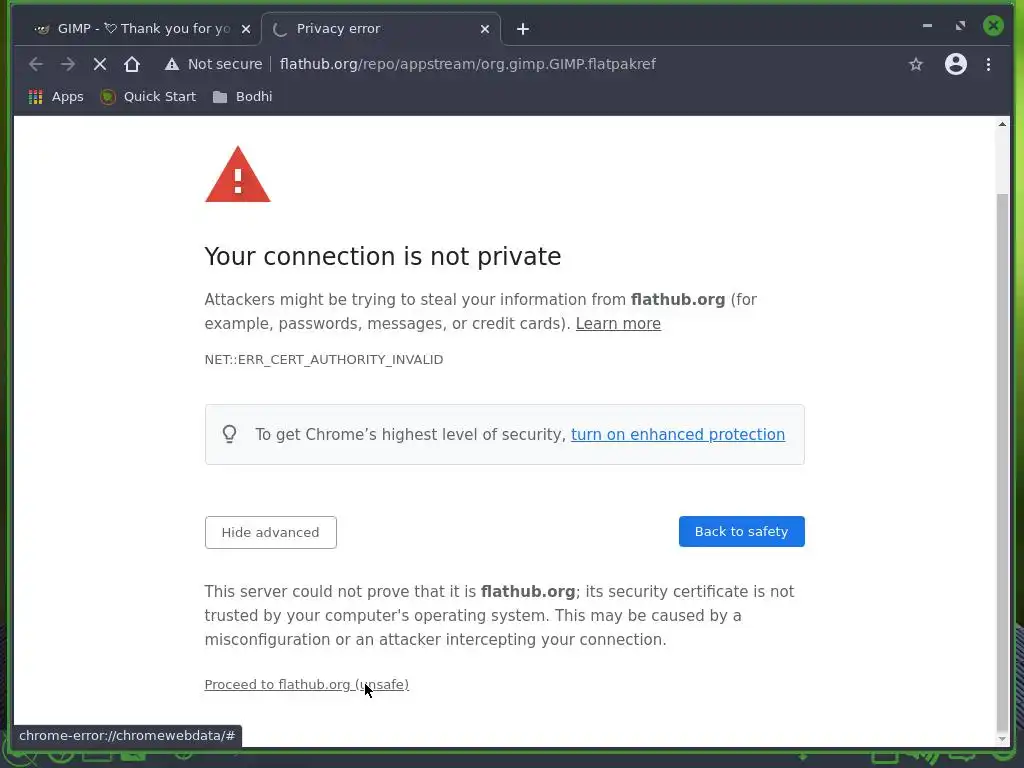1024x768 pixels.
Task: Click the Not secure warning icon
Action: (172, 64)
